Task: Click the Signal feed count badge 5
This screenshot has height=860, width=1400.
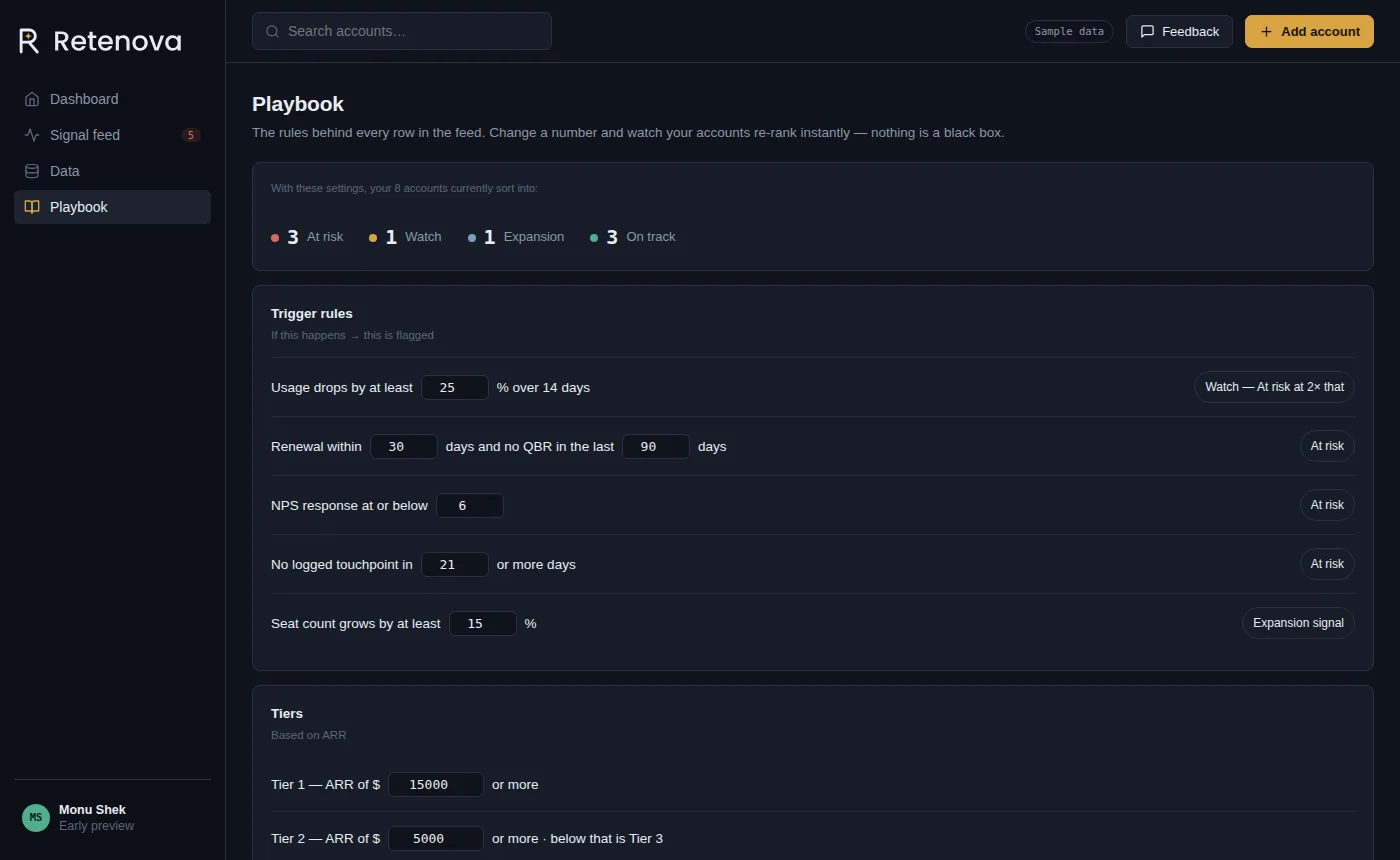Action: 191,135
